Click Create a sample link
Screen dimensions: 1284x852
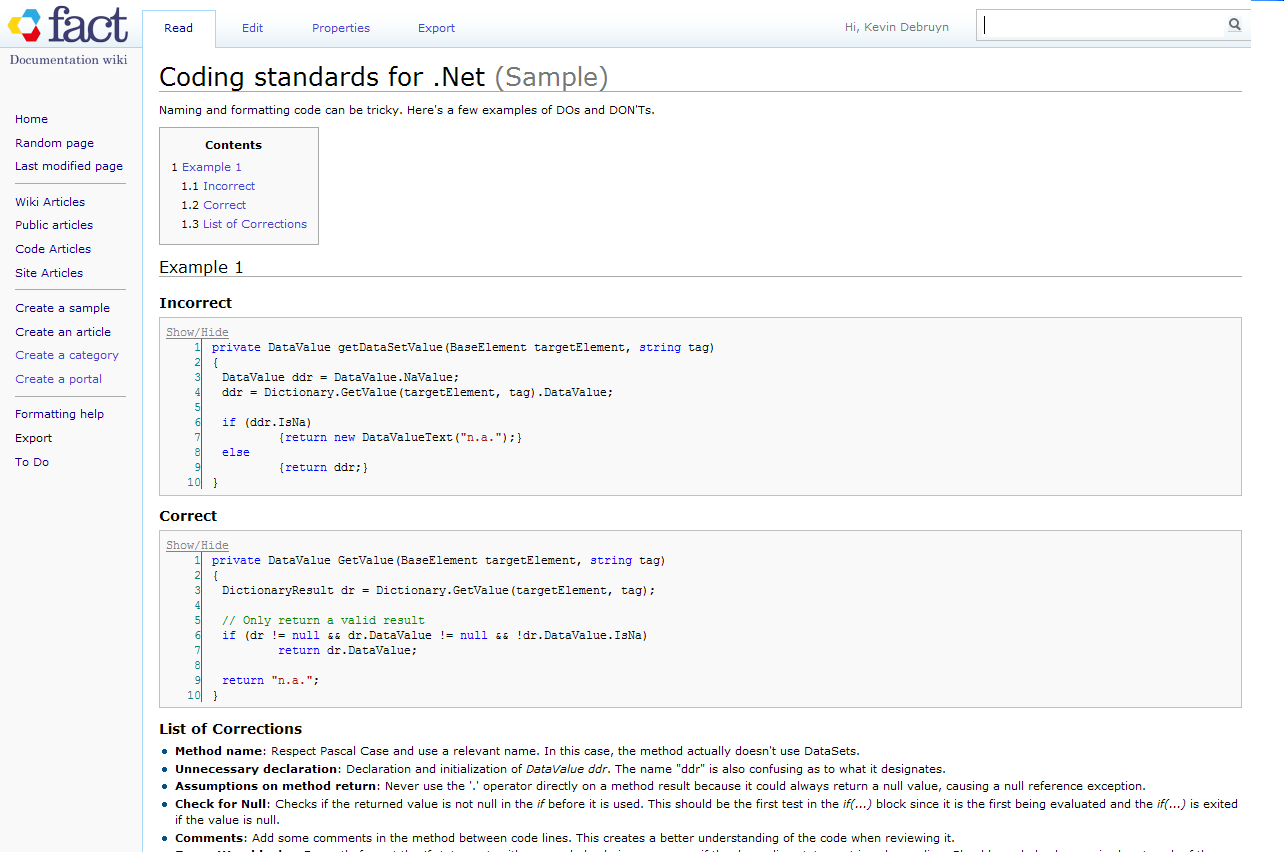(x=62, y=308)
